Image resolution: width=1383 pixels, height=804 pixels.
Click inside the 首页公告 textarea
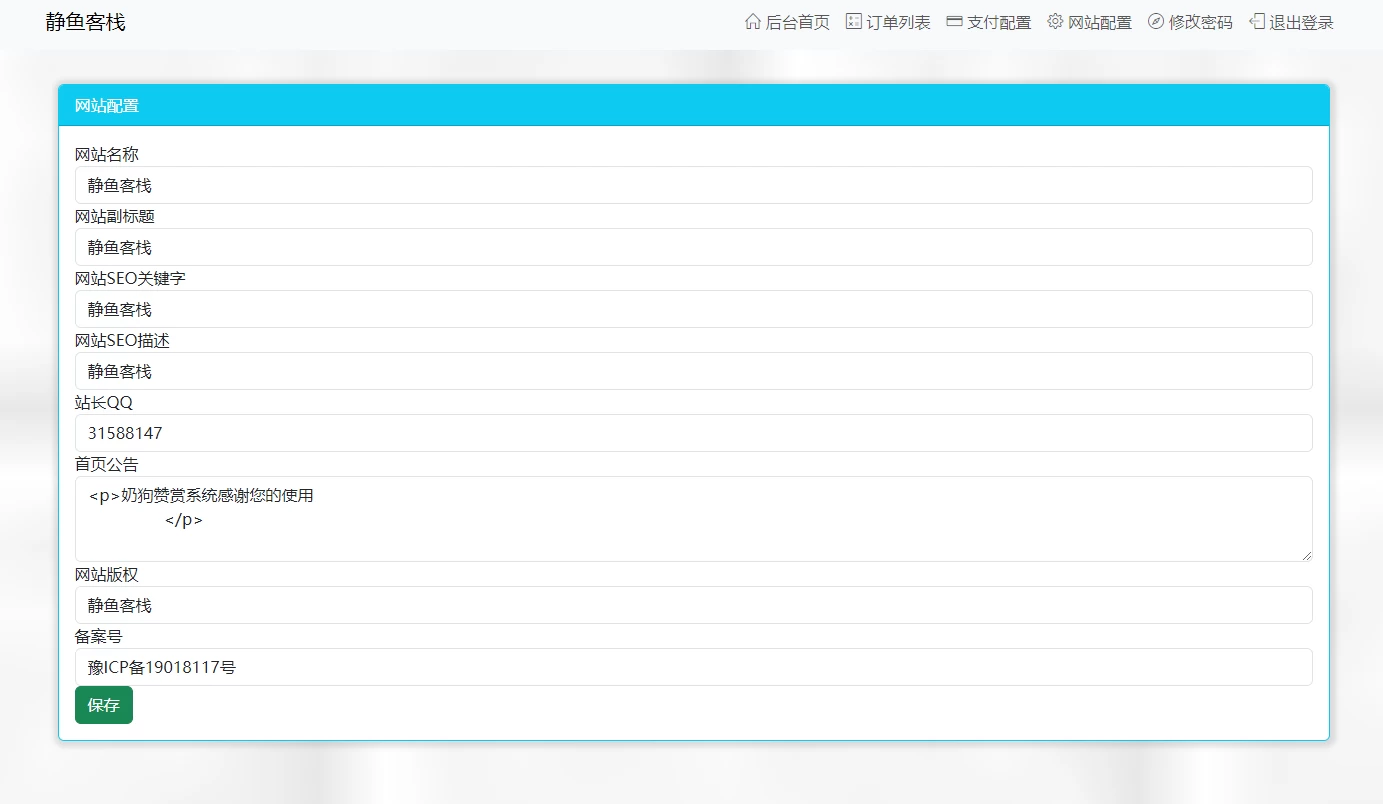pos(693,518)
